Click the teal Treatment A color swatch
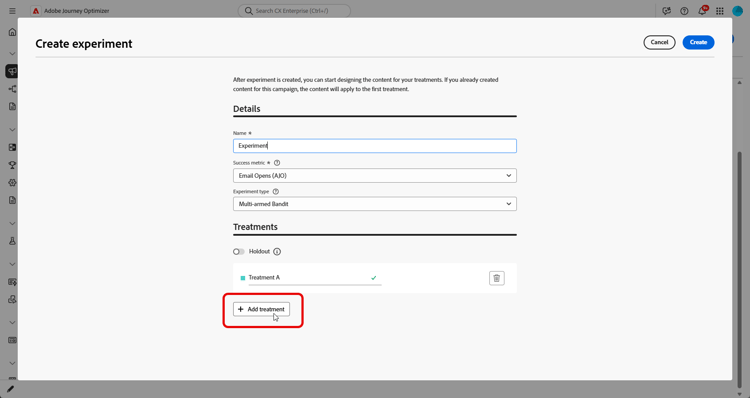750x398 pixels. click(x=243, y=278)
